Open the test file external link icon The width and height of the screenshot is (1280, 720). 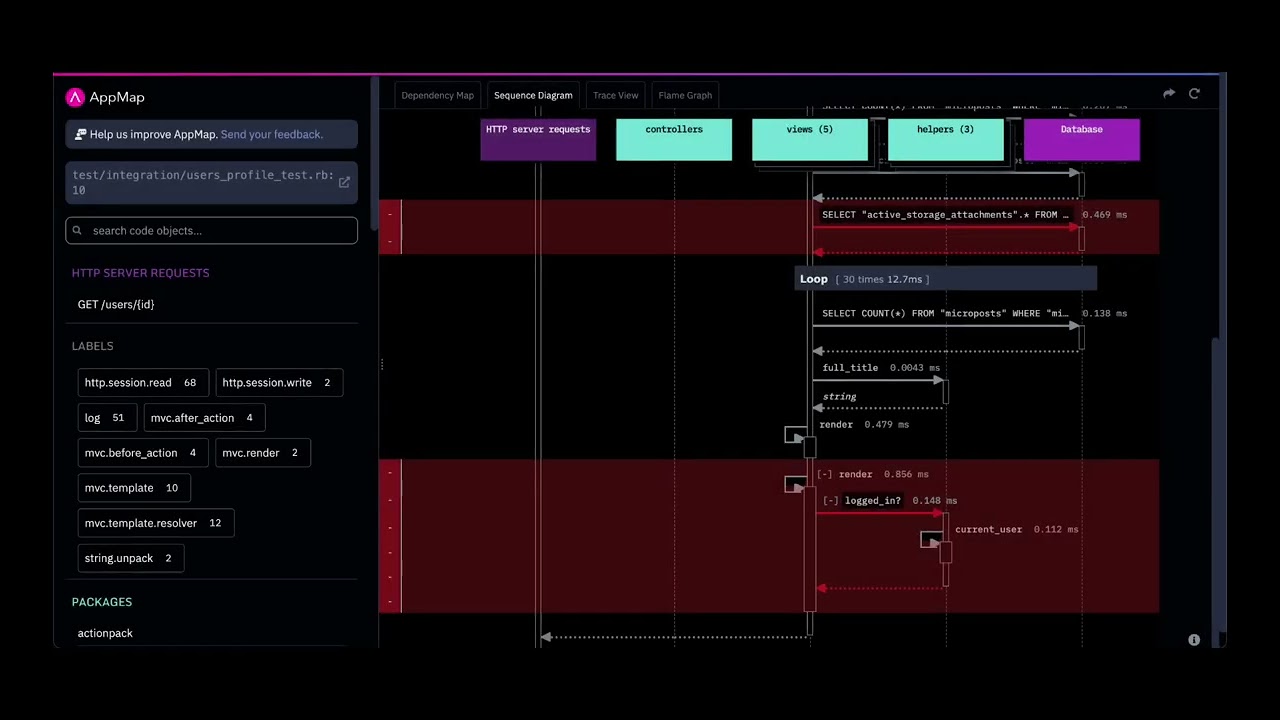(x=344, y=182)
